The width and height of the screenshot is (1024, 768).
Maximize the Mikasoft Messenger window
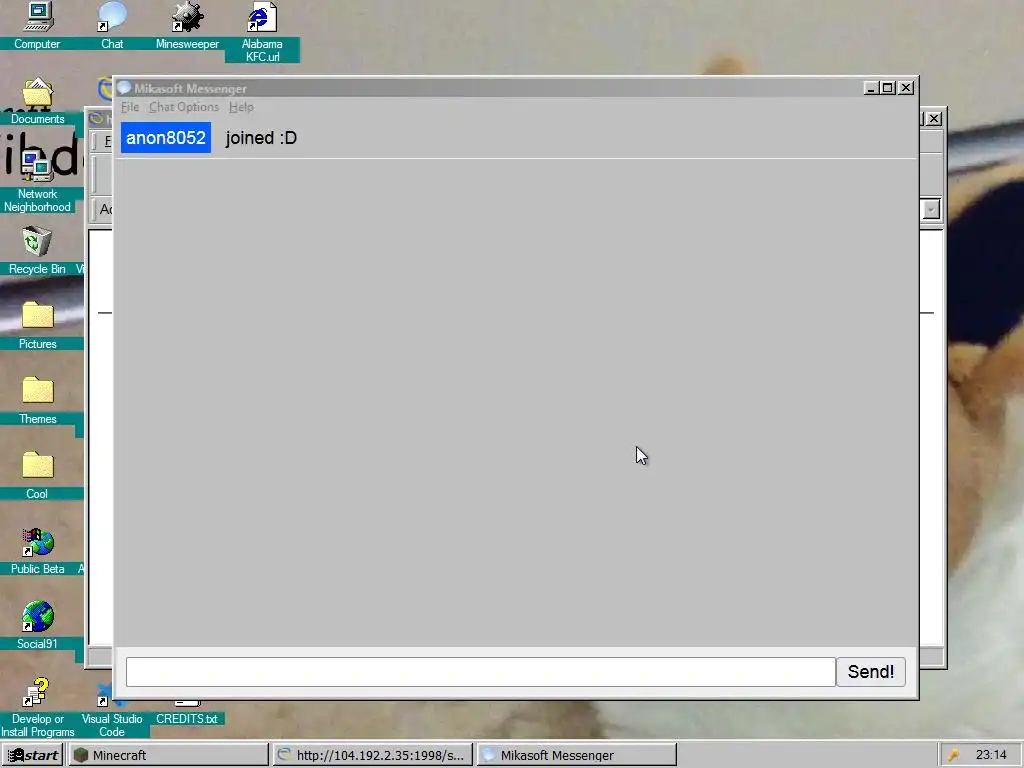coord(888,88)
